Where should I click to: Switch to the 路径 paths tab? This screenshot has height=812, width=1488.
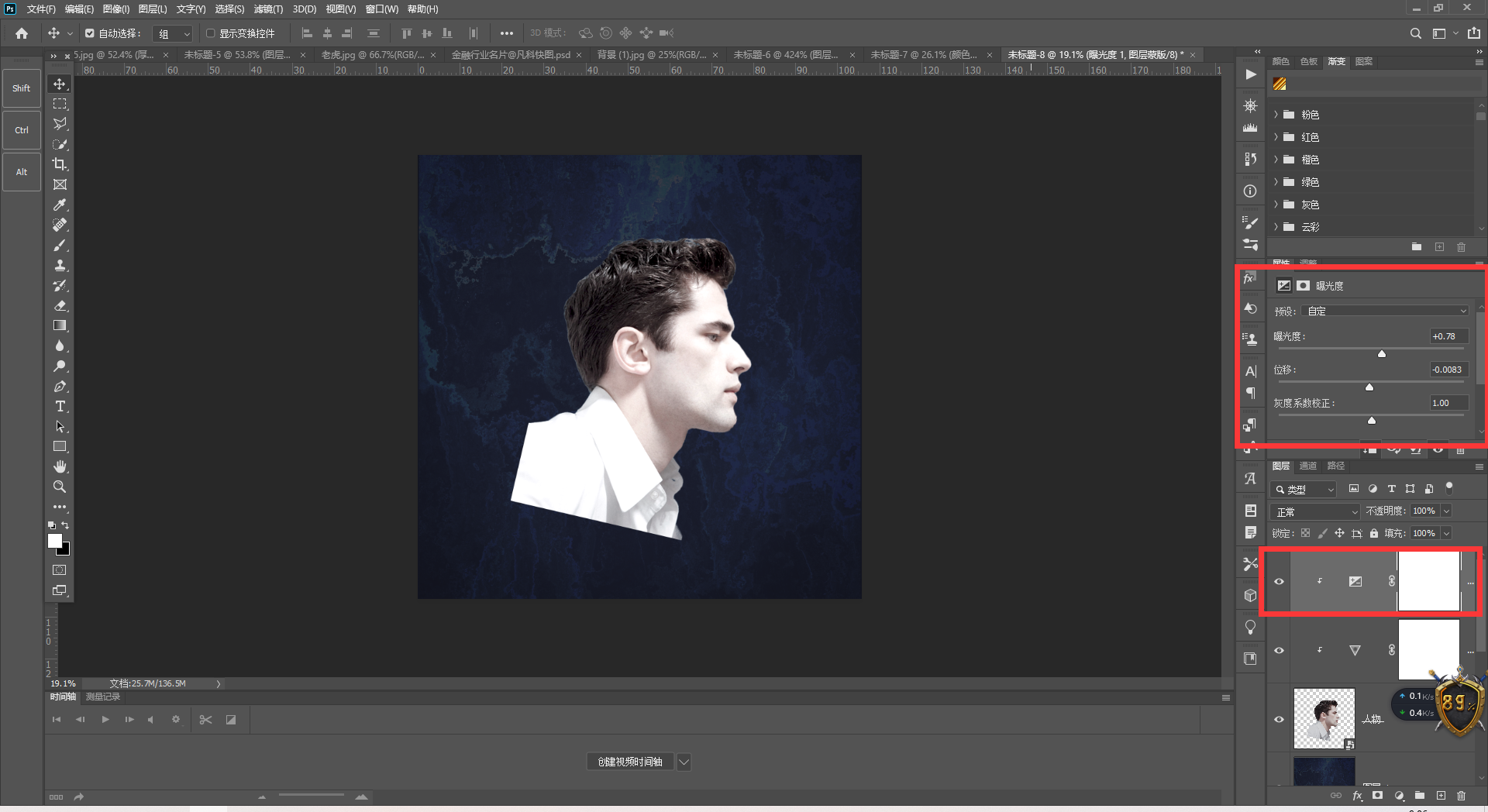[x=1336, y=466]
